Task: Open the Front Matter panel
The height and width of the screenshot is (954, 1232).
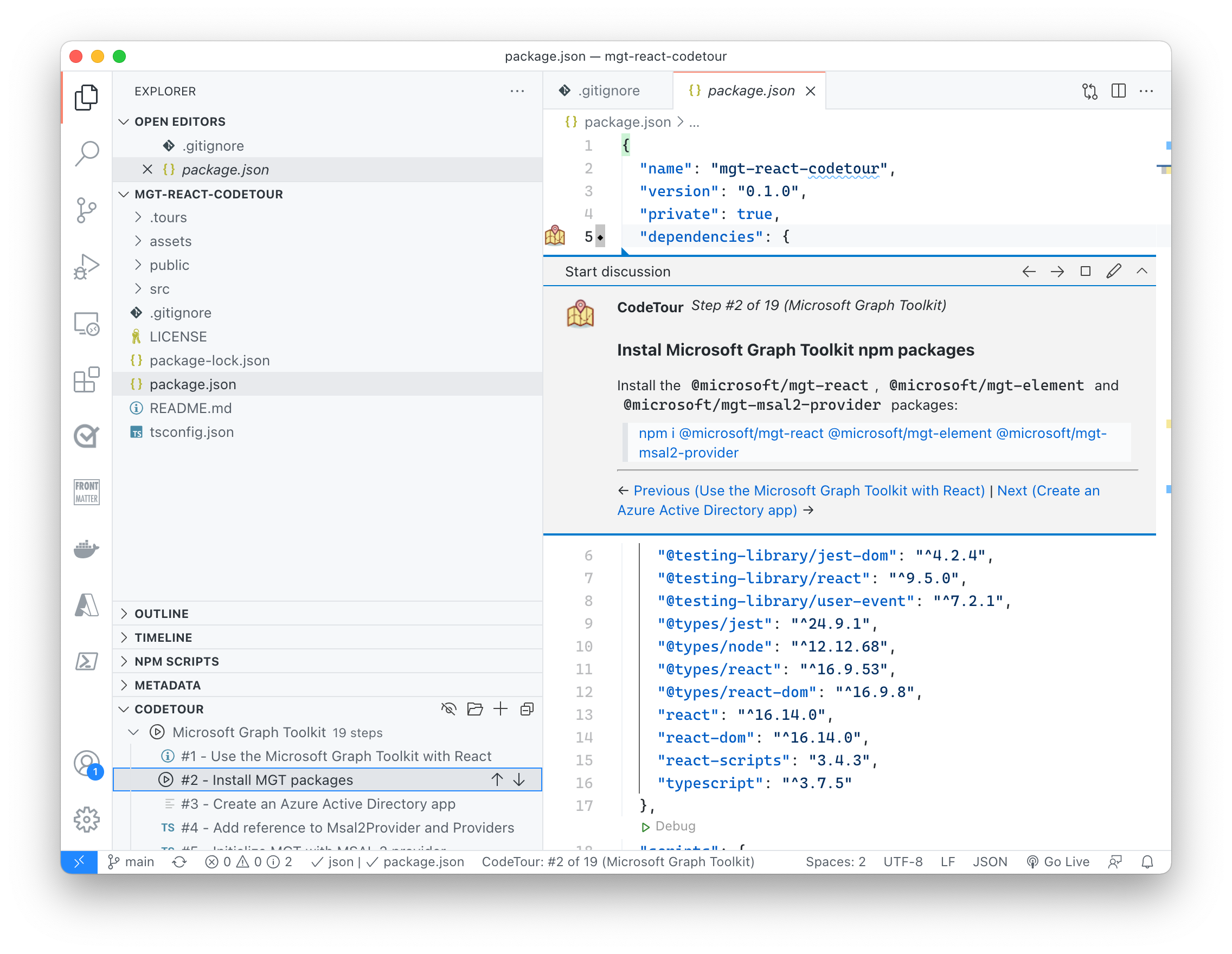Action: [87, 492]
